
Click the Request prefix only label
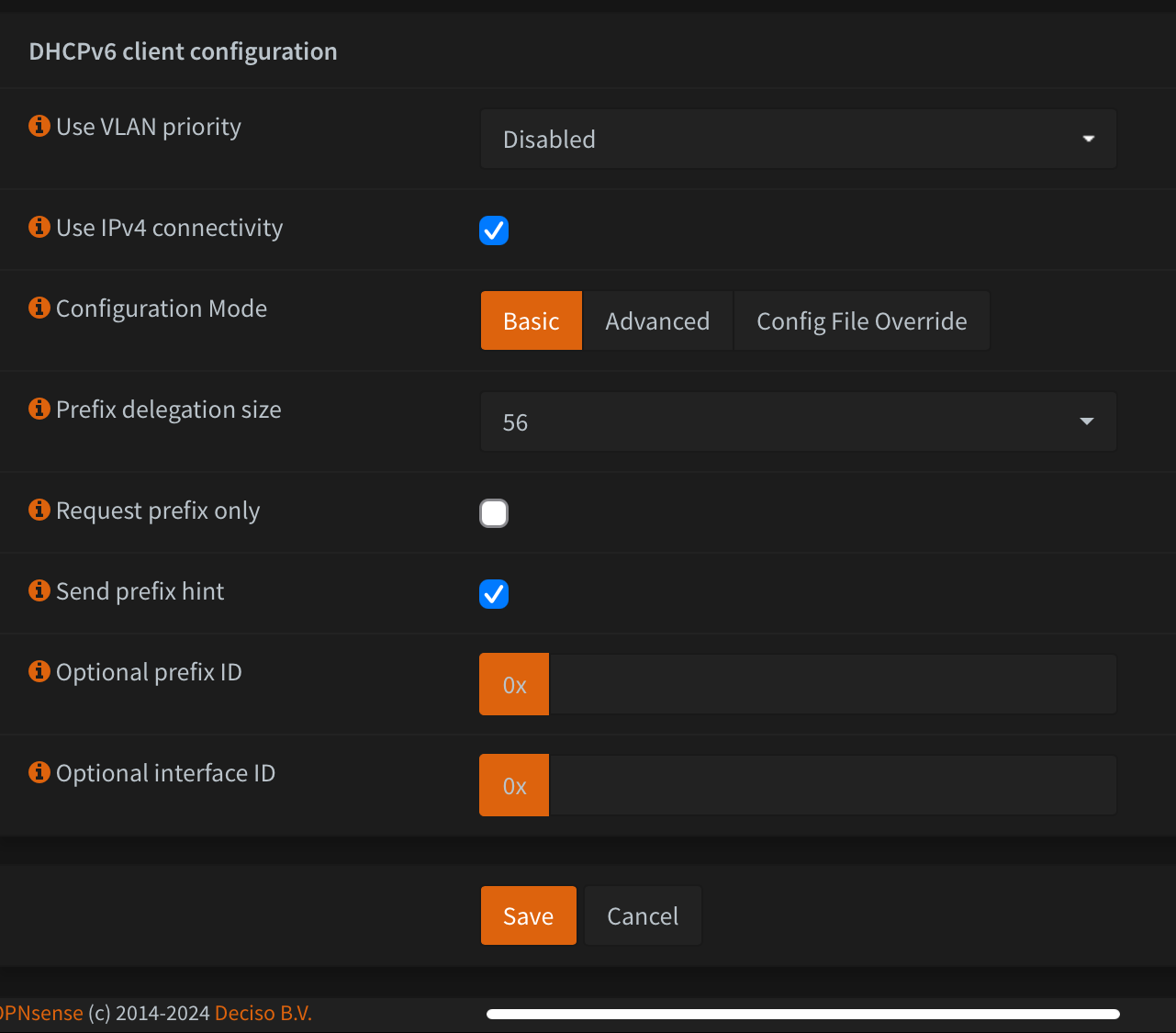click(158, 511)
